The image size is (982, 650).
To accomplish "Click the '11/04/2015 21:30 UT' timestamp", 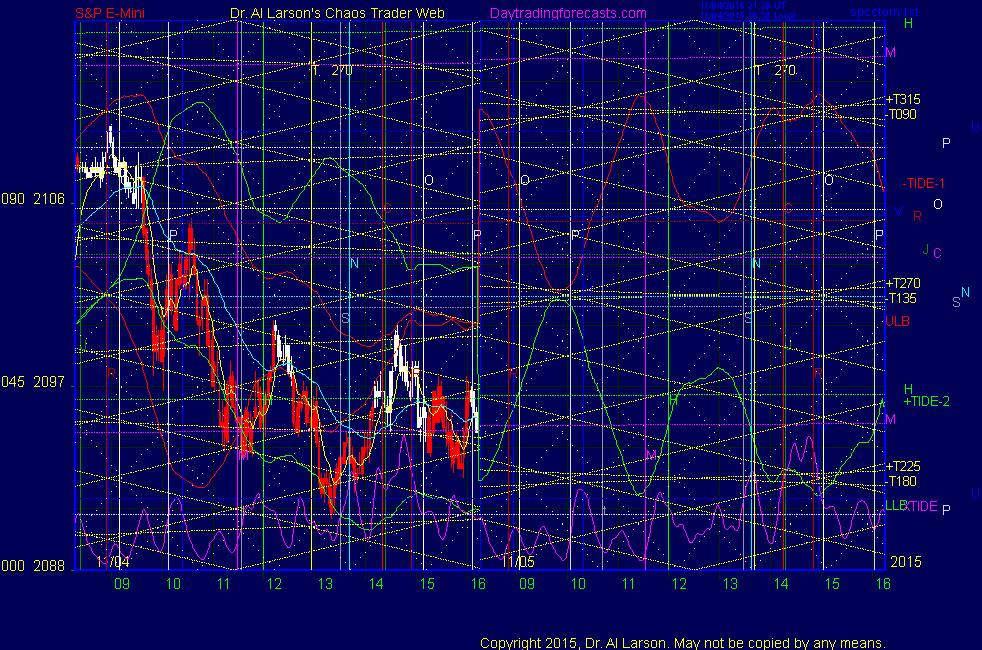I will tap(743, 6).
